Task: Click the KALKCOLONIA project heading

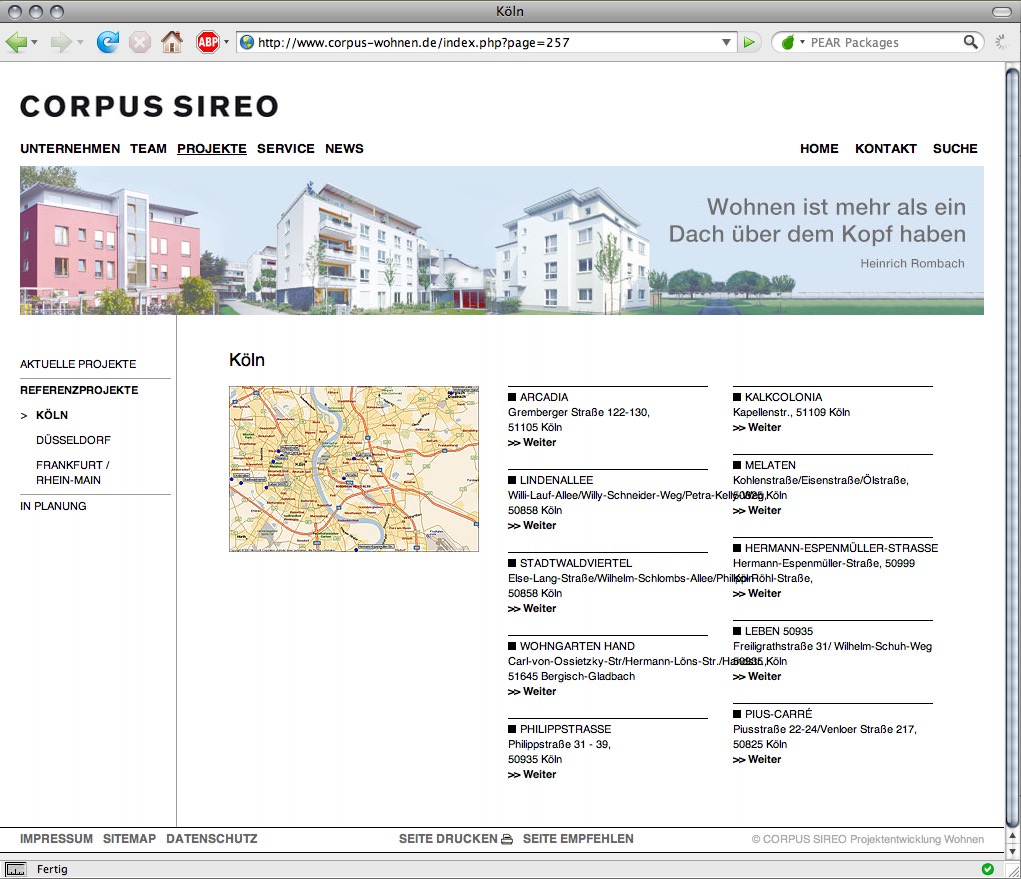Action: [x=783, y=397]
